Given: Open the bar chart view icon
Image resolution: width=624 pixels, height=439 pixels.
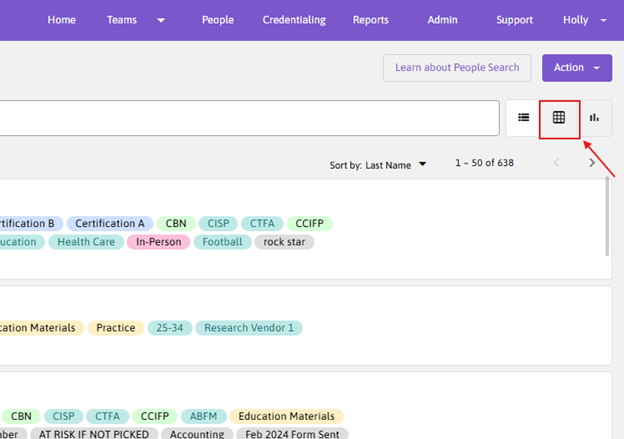Looking at the screenshot, I should click(x=594, y=117).
